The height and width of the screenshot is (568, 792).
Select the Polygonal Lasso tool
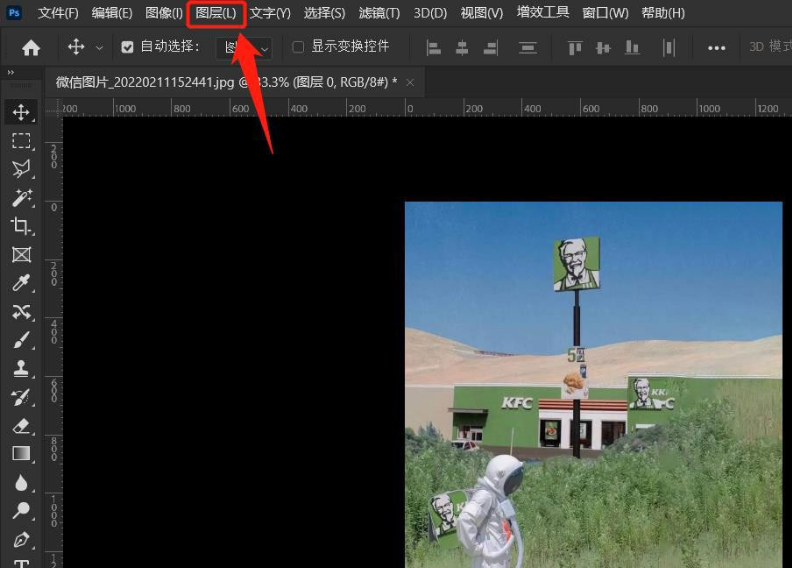(x=21, y=169)
